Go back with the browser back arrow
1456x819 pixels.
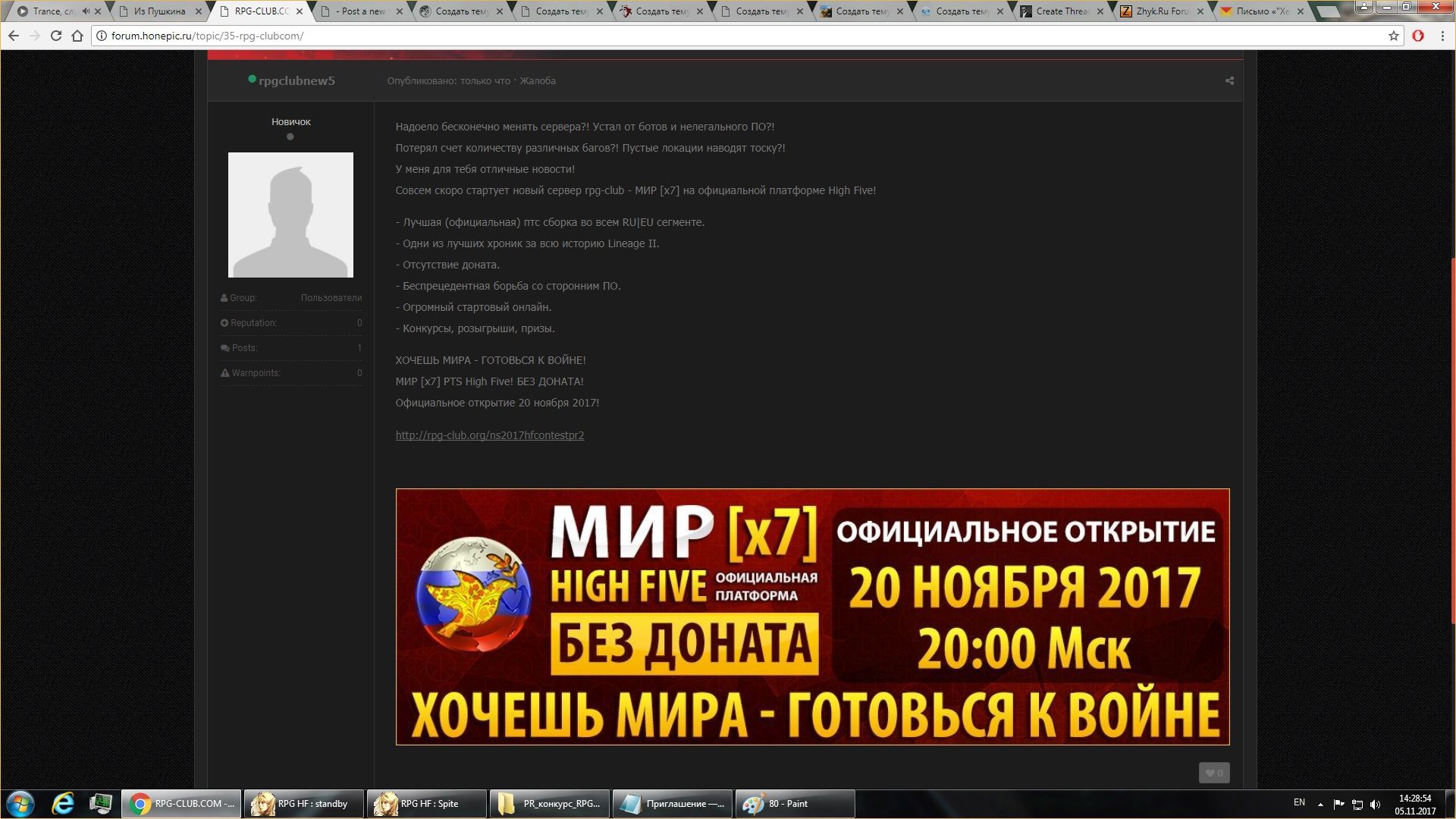pyautogui.click(x=14, y=36)
